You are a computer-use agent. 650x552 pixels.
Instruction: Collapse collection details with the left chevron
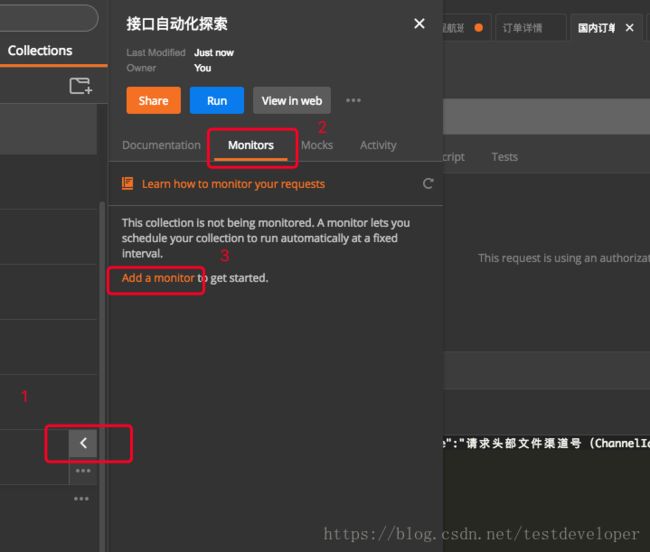pos(83,443)
